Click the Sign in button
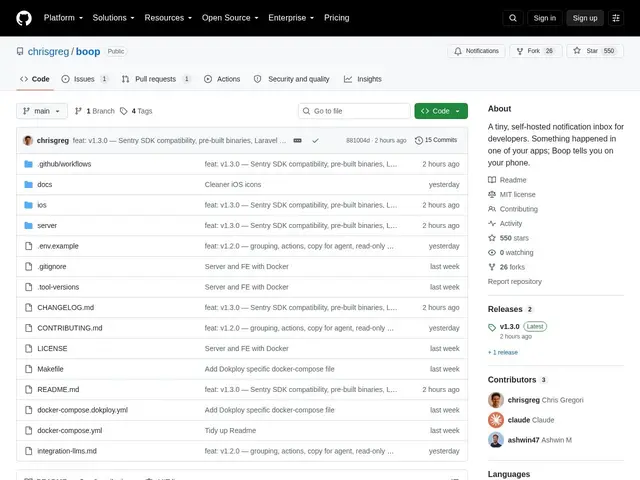 click(x=544, y=18)
